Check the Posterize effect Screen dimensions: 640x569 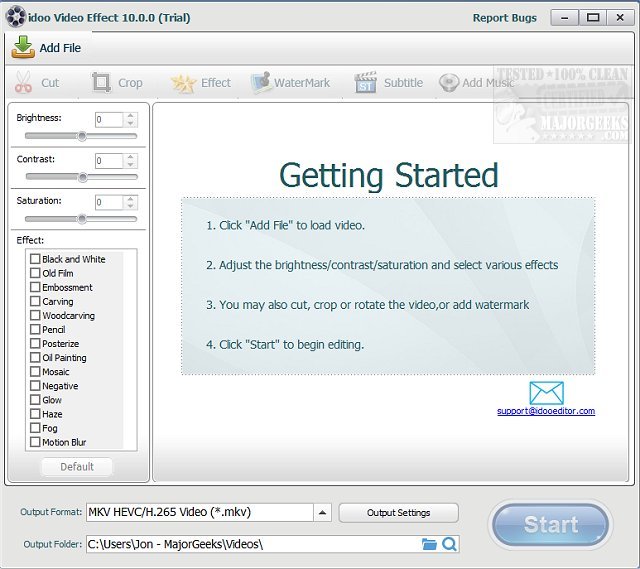point(35,343)
